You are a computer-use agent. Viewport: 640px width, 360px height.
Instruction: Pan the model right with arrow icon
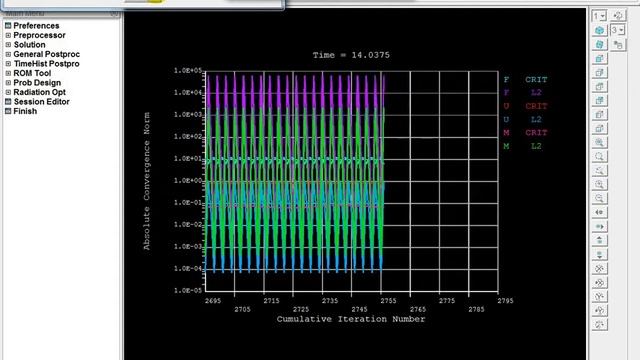599,226
